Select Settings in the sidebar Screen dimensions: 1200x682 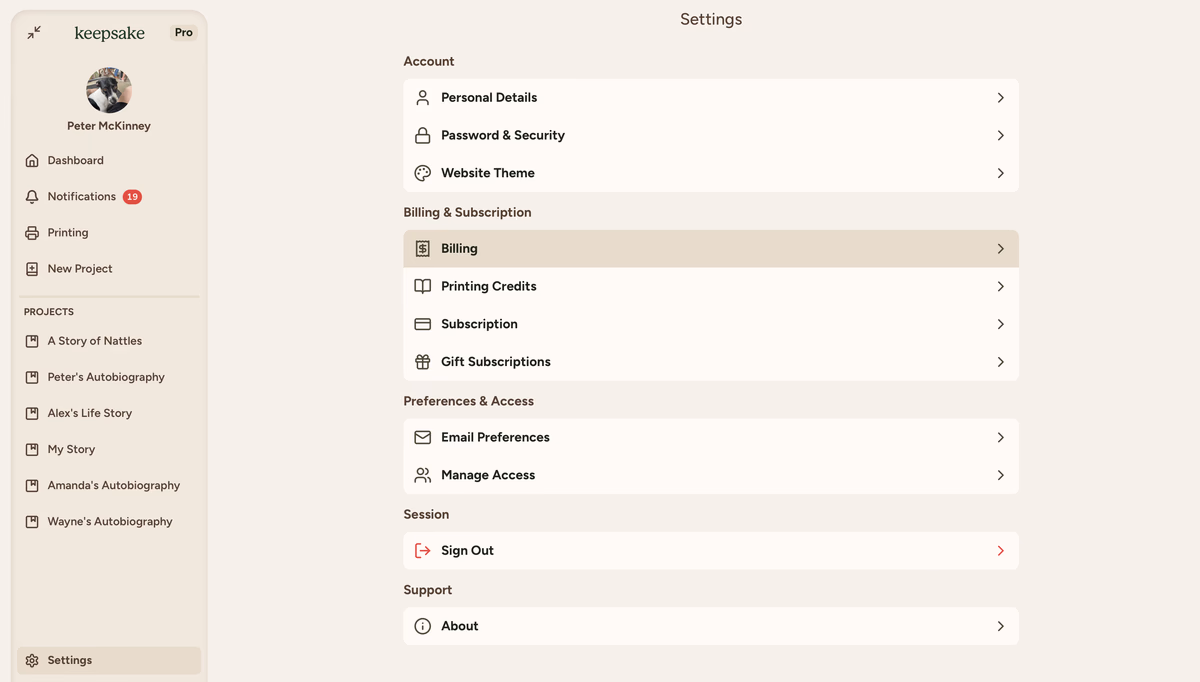tap(70, 660)
